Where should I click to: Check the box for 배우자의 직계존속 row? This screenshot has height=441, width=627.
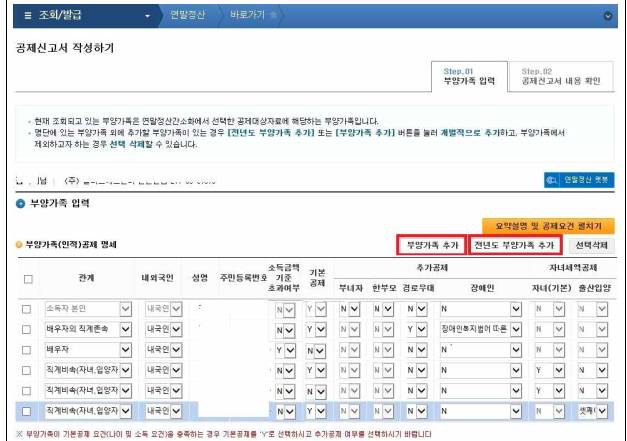(x=26, y=329)
